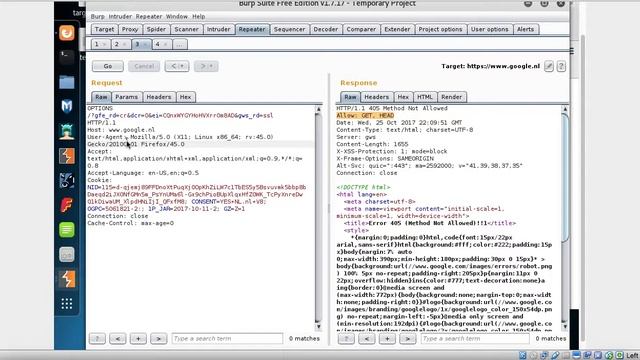The height and width of the screenshot is (360, 640).
Task: Click the lower Burp Suite icon in dock
Action: coord(67,279)
